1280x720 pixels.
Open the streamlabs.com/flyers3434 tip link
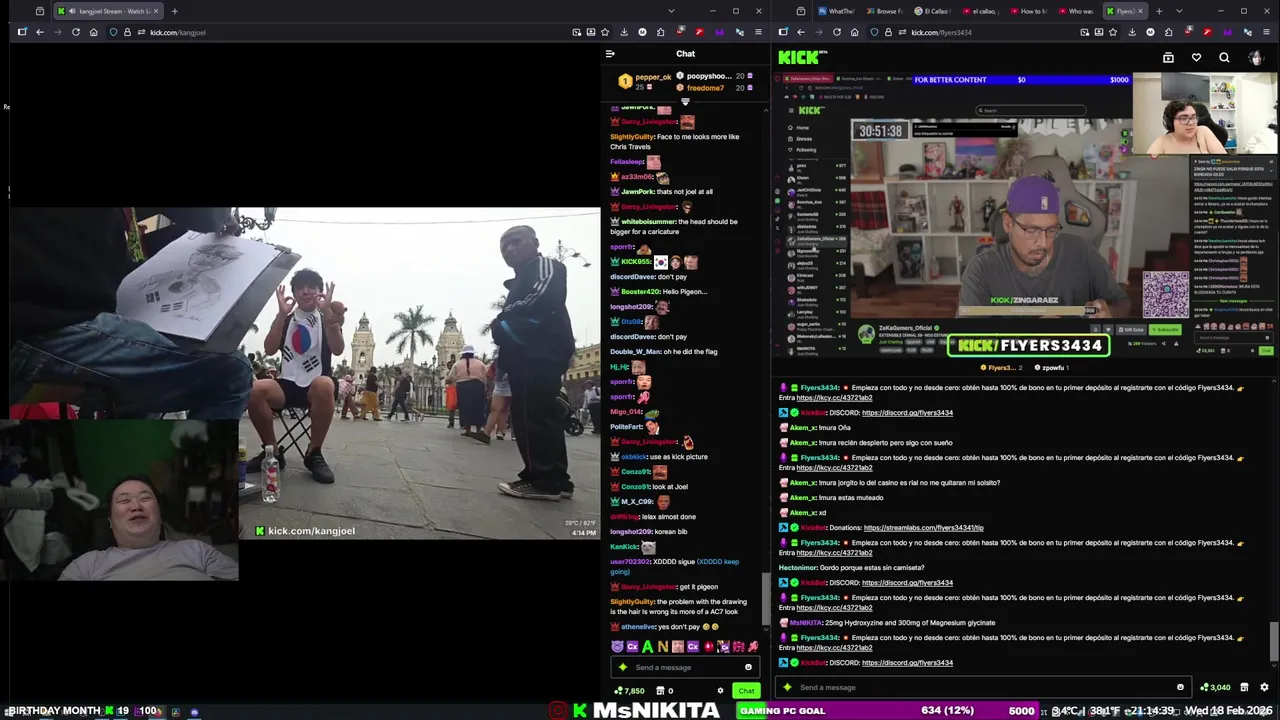click(x=923, y=527)
